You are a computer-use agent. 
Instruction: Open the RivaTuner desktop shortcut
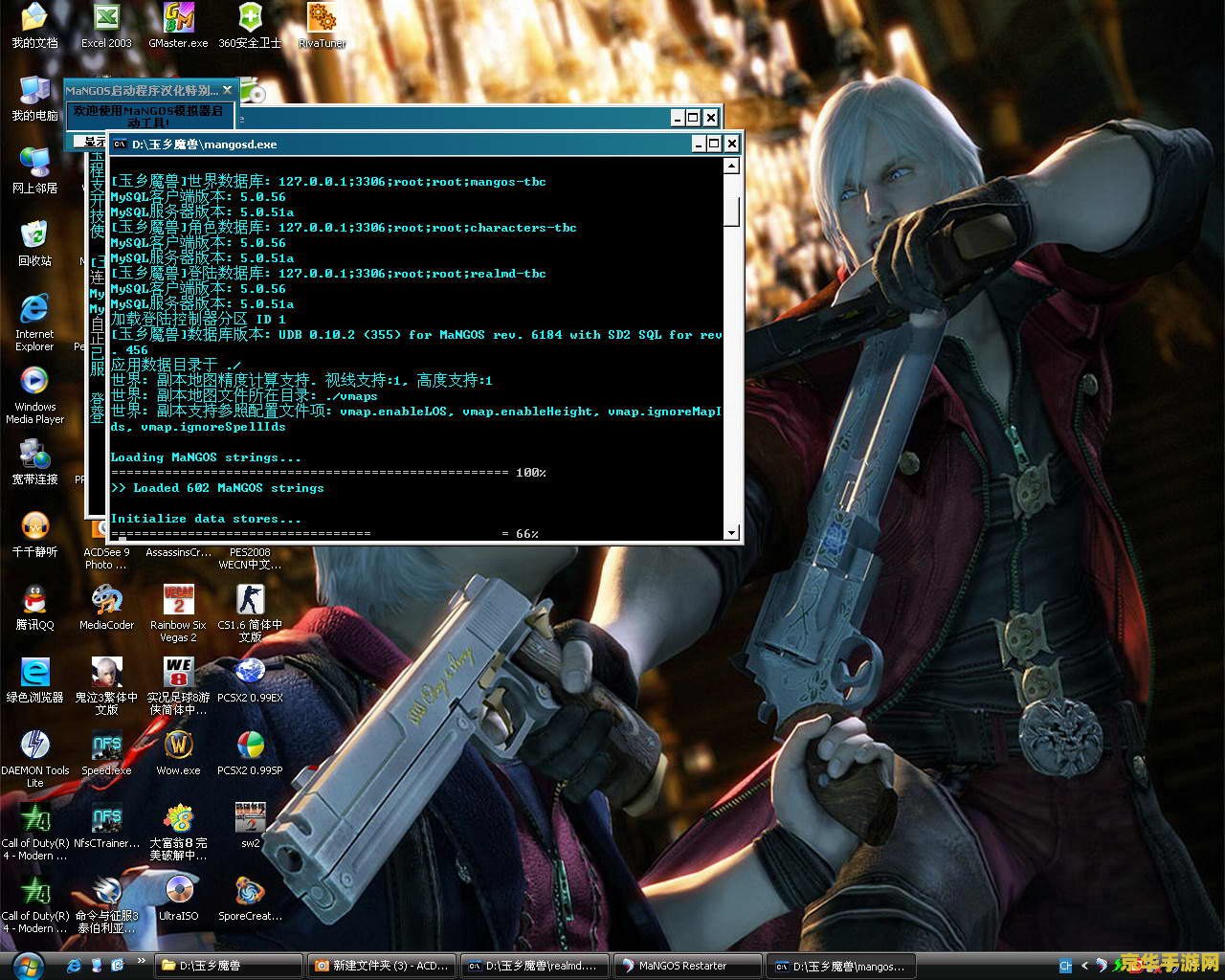click(x=322, y=25)
